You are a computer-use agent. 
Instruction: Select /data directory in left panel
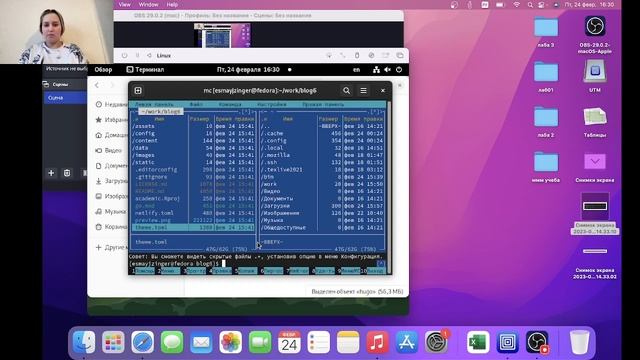coord(193,148)
